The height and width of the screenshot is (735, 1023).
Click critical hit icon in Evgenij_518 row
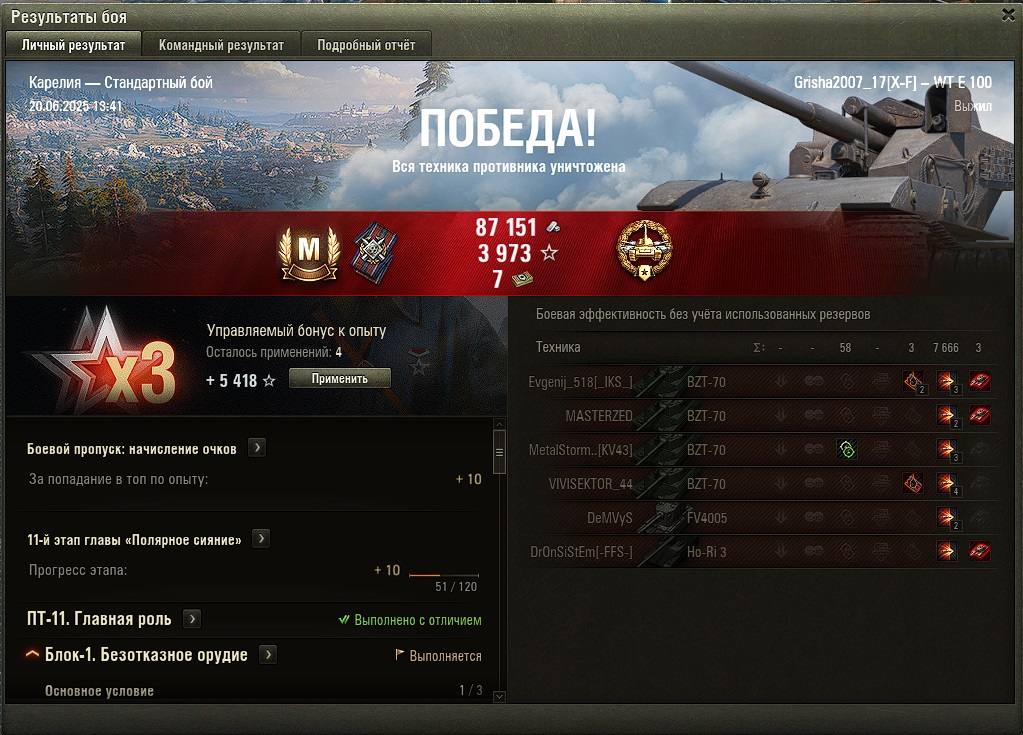pos(913,382)
